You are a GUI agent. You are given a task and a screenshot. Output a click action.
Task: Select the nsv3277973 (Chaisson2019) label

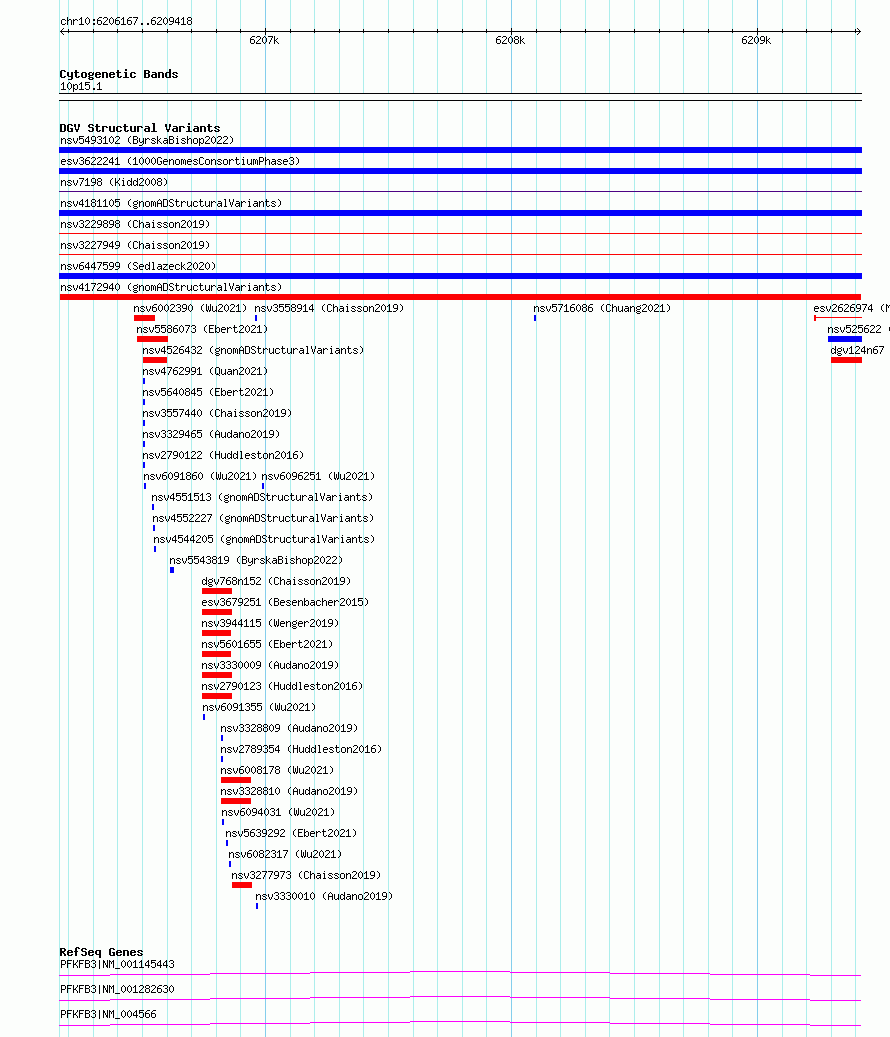[x=306, y=876]
